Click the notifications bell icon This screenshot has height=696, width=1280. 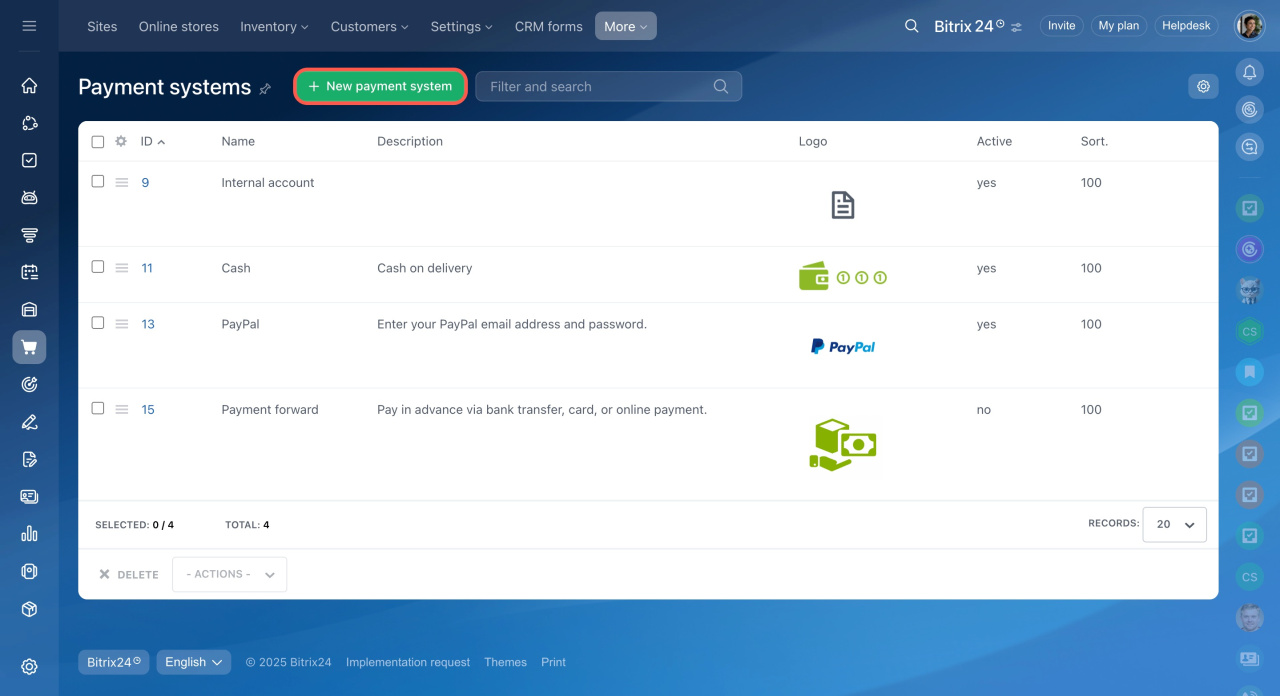(x=1249, y=72)
